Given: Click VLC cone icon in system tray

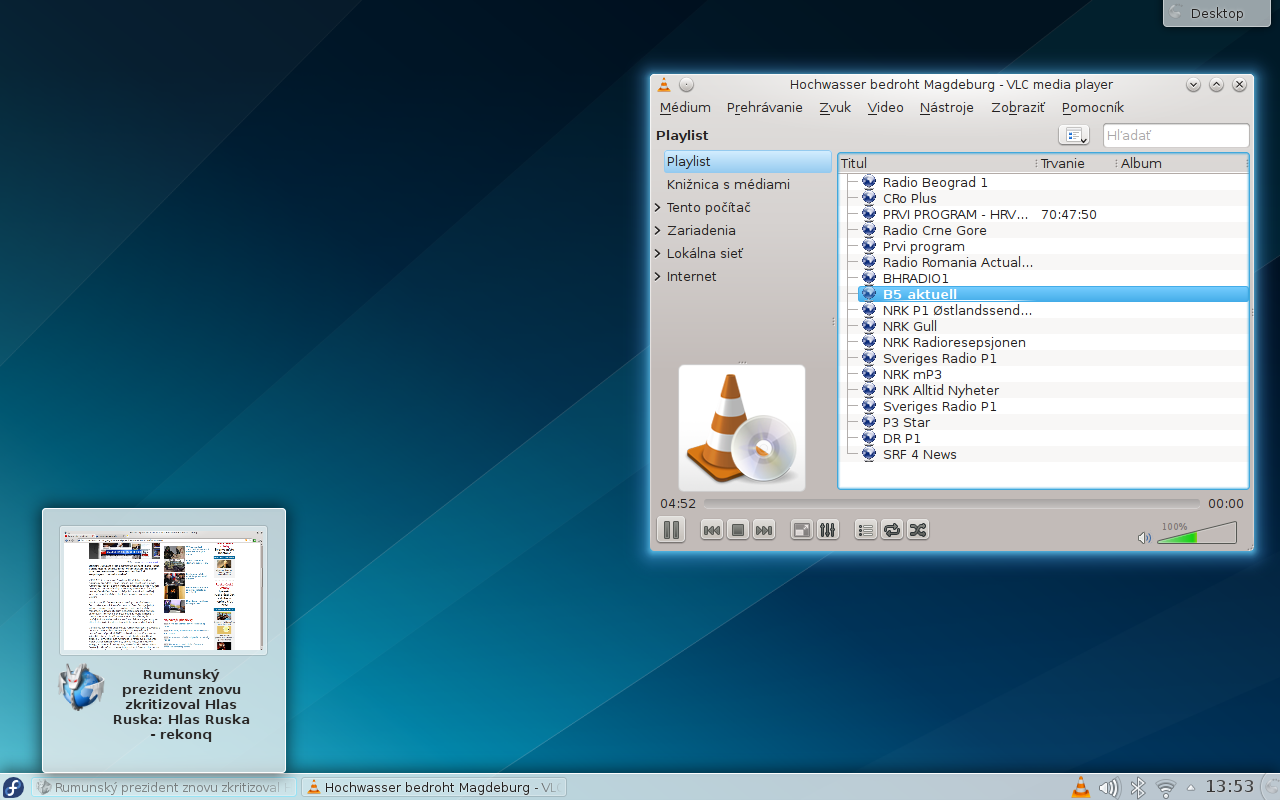Looking at the screenshot, I should click(x=1081, y=787).
